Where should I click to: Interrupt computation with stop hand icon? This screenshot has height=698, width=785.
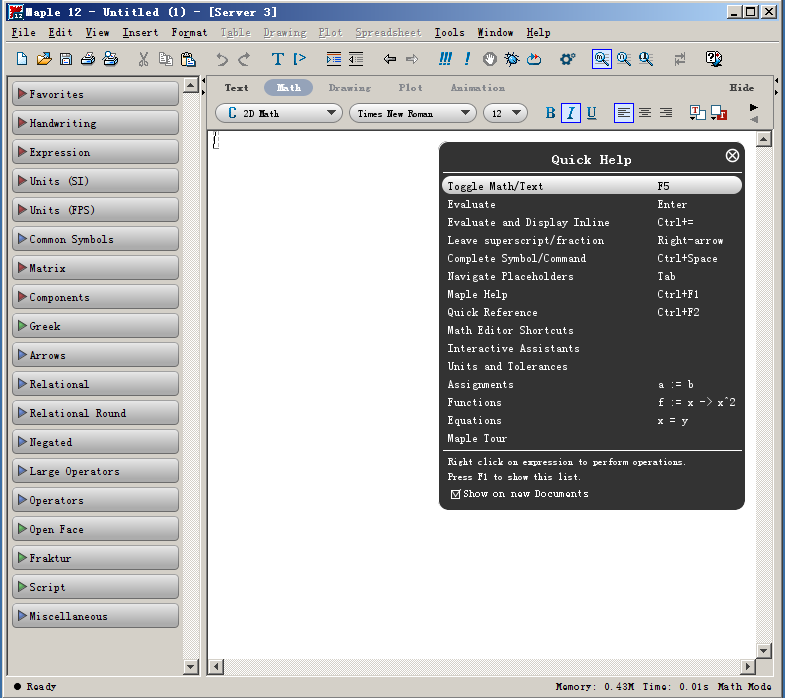490,59
